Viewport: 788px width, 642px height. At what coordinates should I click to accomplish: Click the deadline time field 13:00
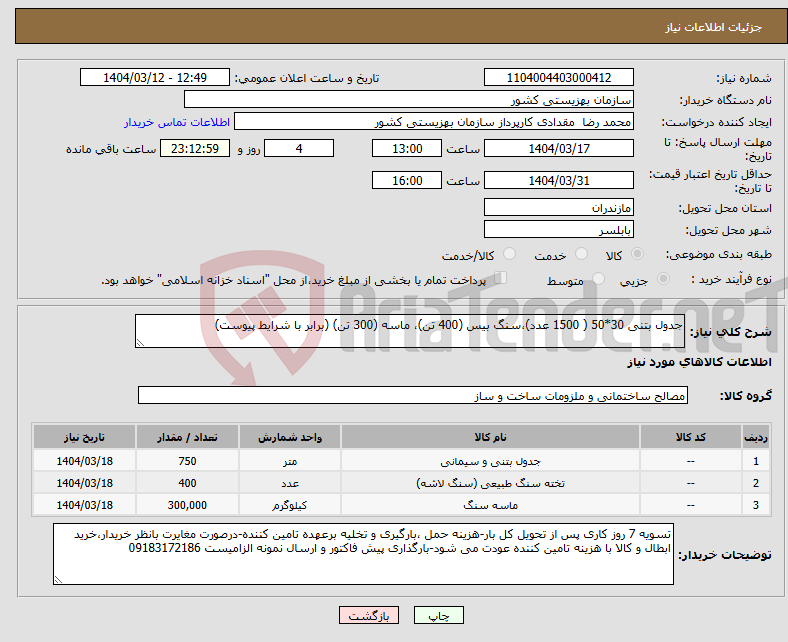pos(407,148)
